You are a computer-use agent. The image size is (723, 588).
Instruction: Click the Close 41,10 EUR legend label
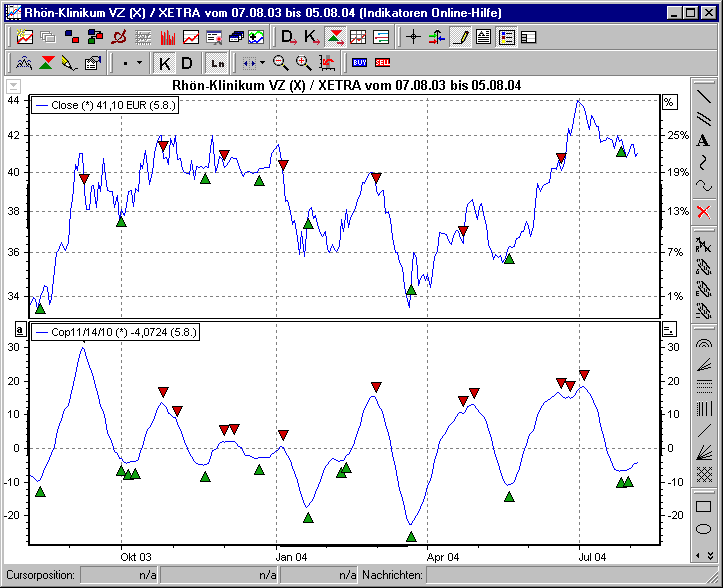coord(105,103)
